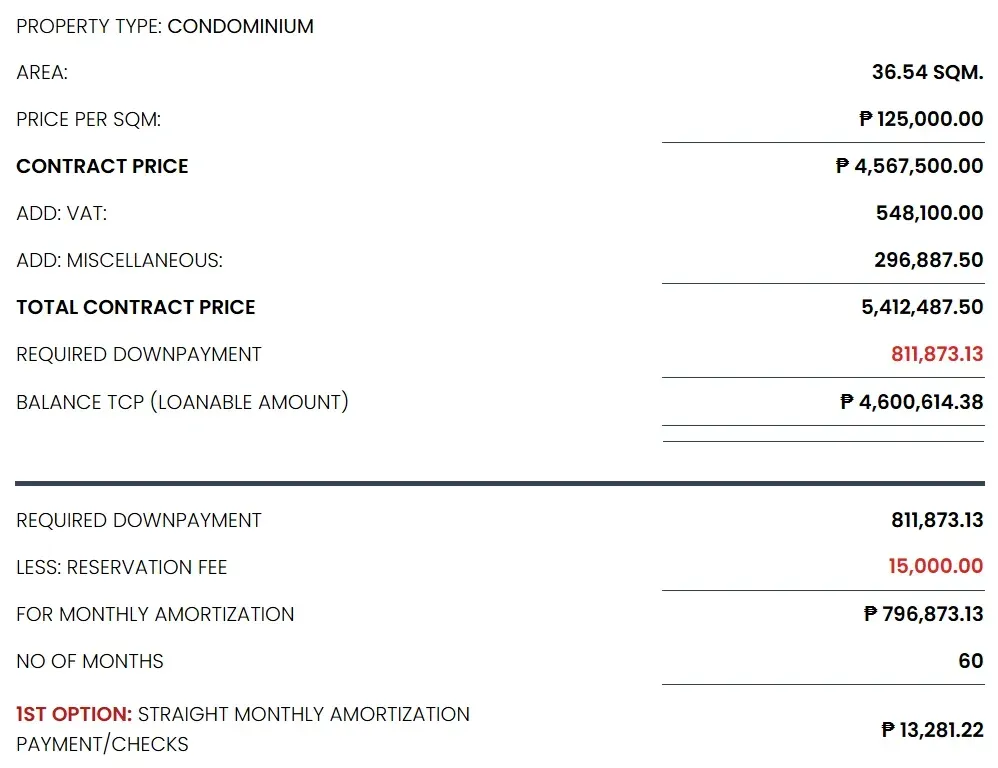Select the VAT amount 548,100.00
The height and width of the screenshot is (768, 998).
[929, 213]
